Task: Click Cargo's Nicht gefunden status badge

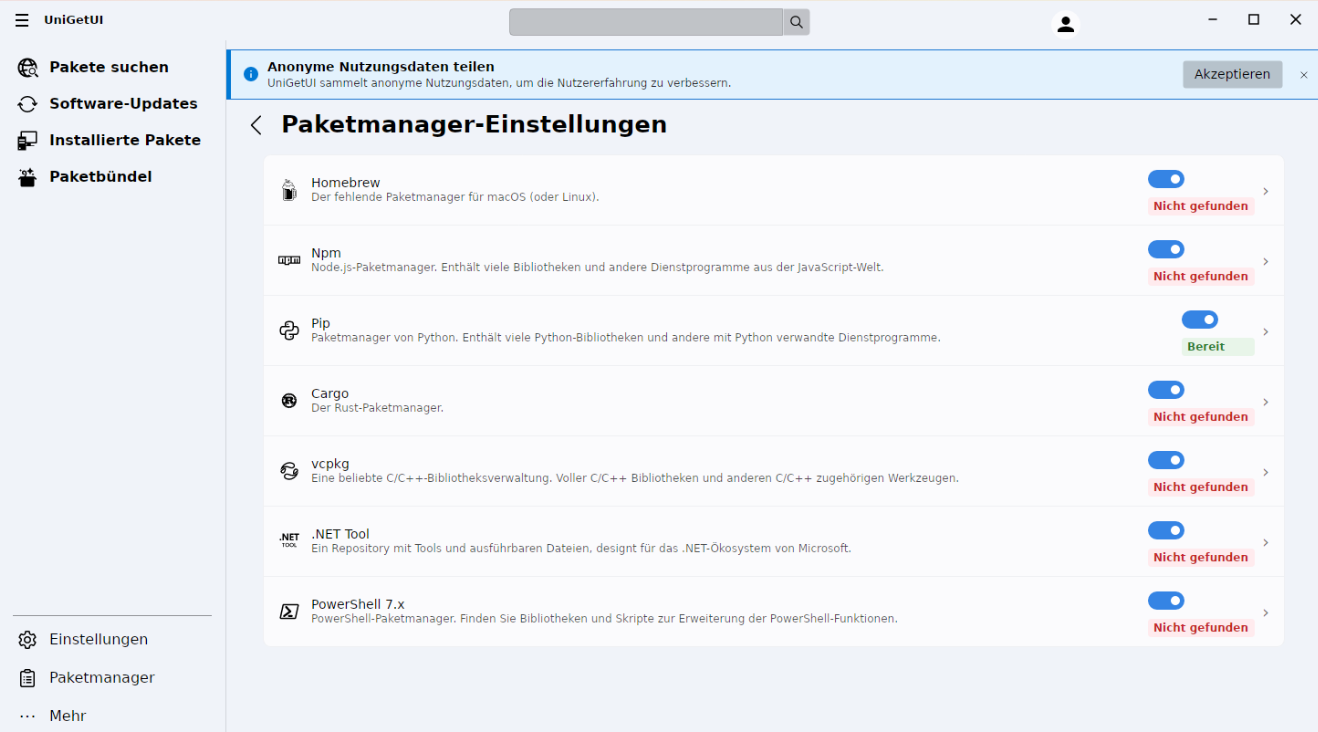Action: [1200, 417]
